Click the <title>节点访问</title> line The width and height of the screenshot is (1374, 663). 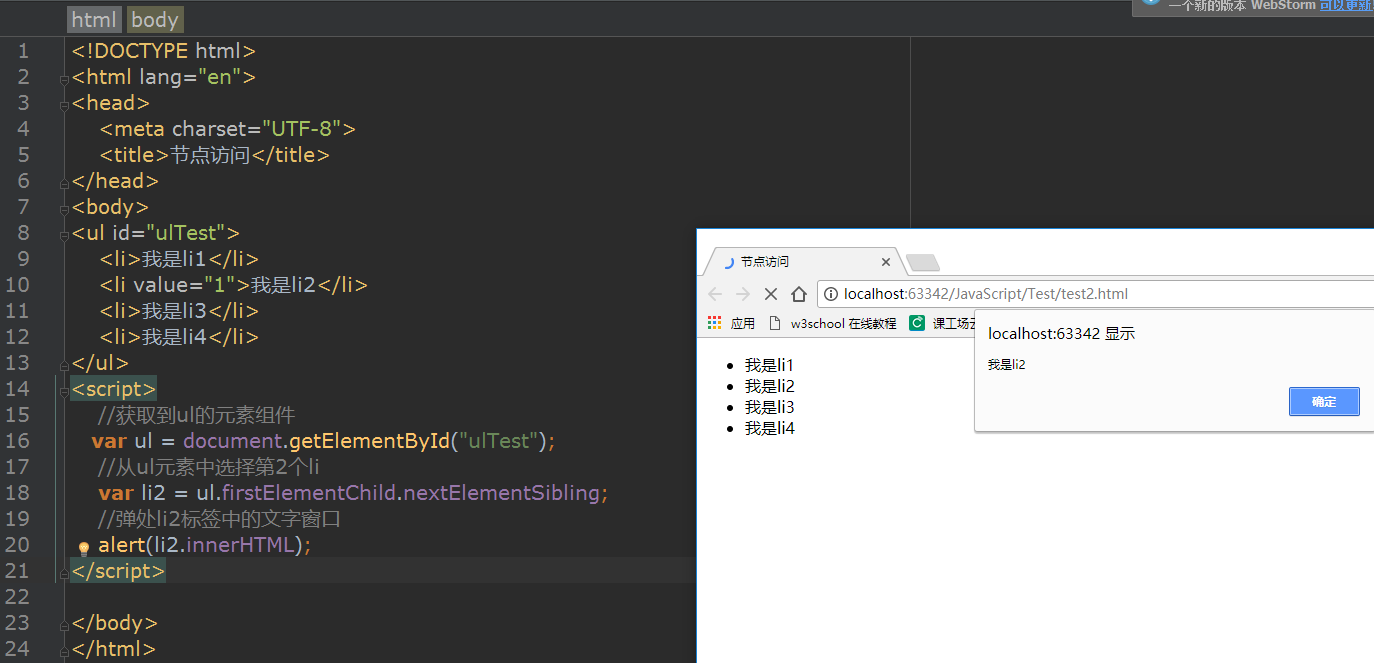click(x=214, y=155)
